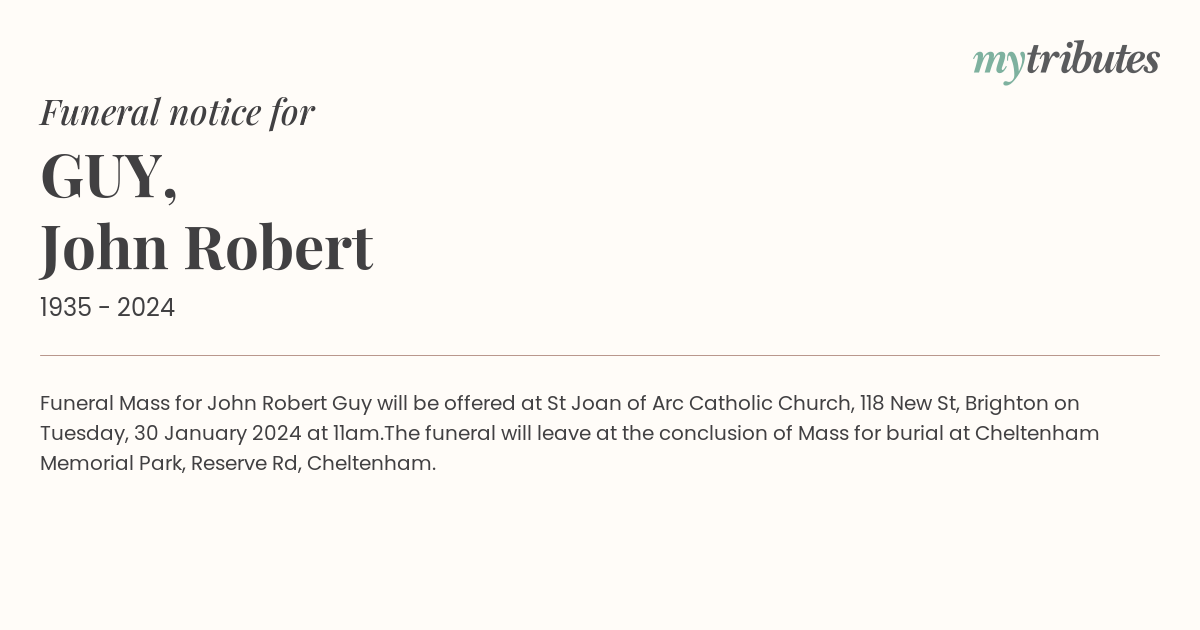Click "John Robert Guy" in the notice paragraph
Screen dimensions: 1200x630
[289, 403]
